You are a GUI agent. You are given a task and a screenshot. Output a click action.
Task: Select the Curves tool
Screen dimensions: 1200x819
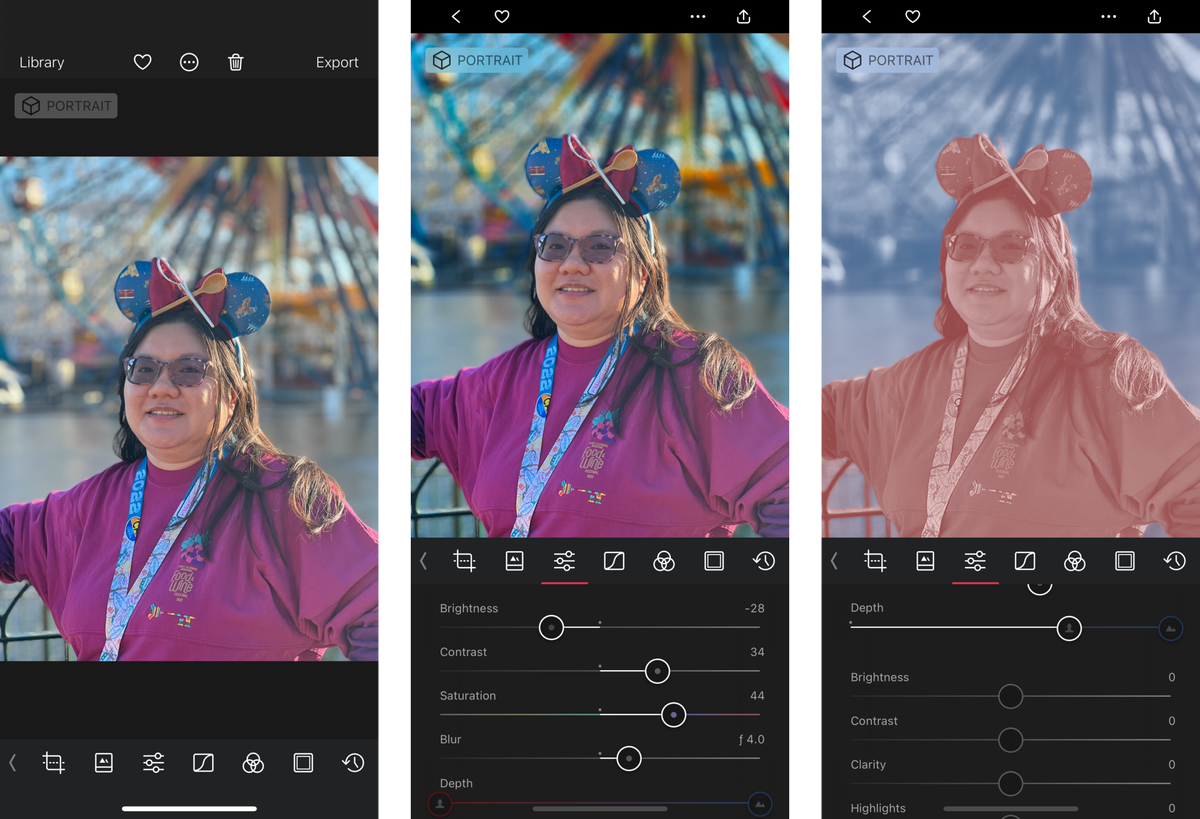coord(614,561)
